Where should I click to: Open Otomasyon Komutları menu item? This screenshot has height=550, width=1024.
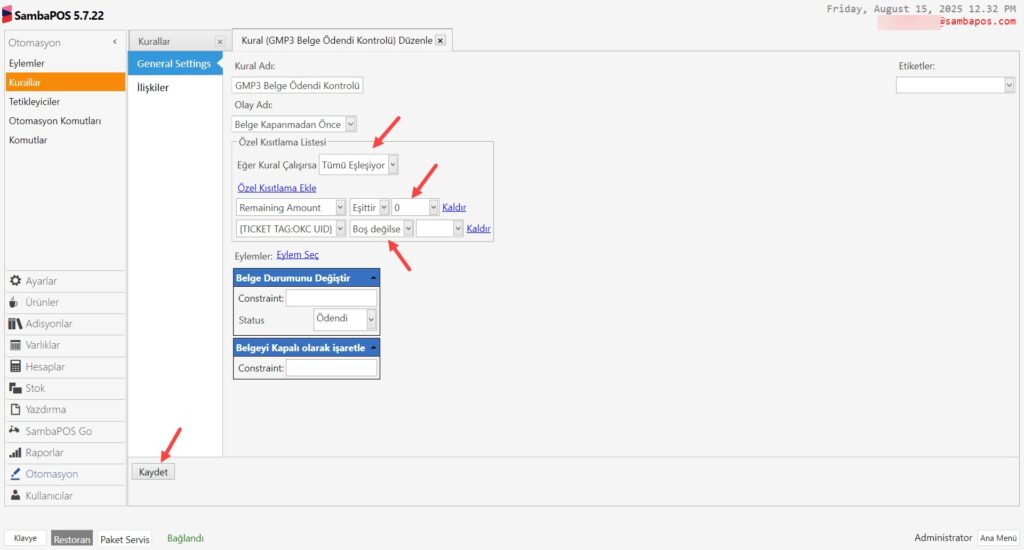point(55,121)
